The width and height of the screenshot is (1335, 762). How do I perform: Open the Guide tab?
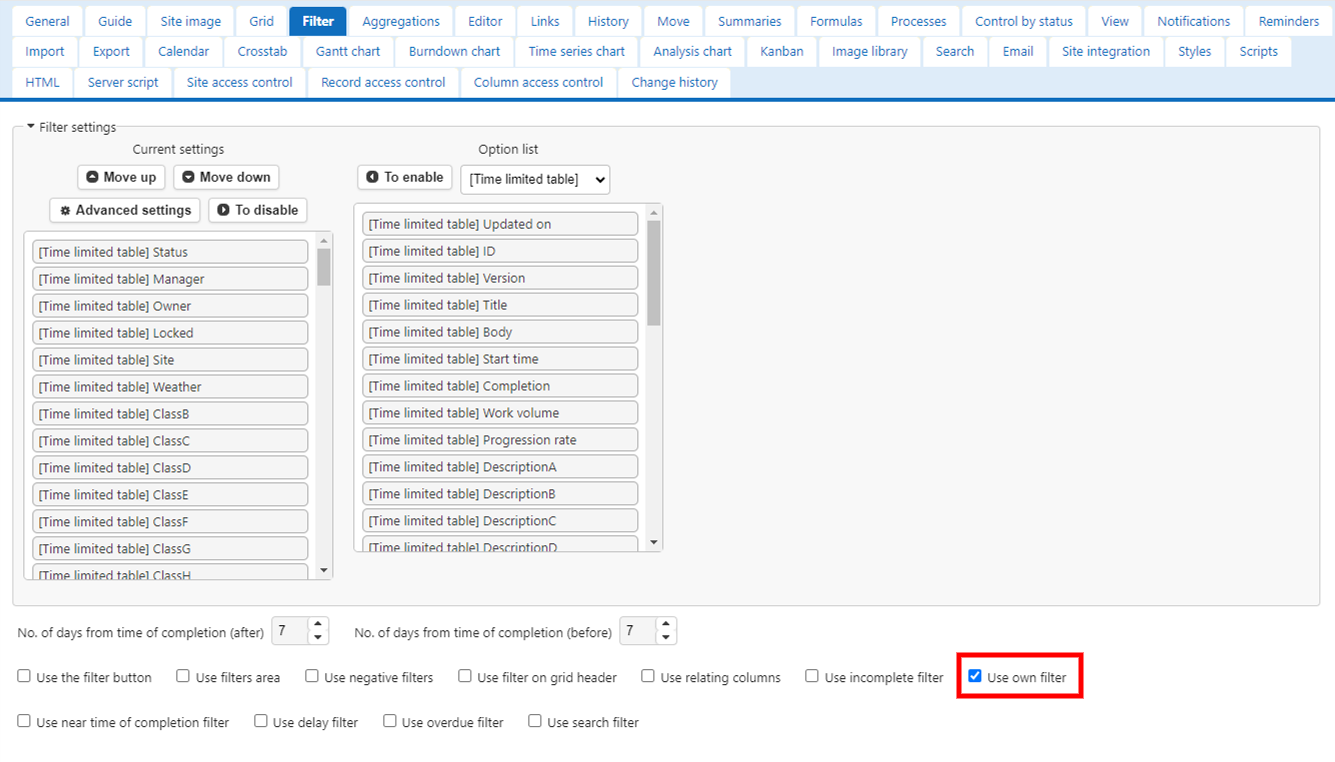115,21
